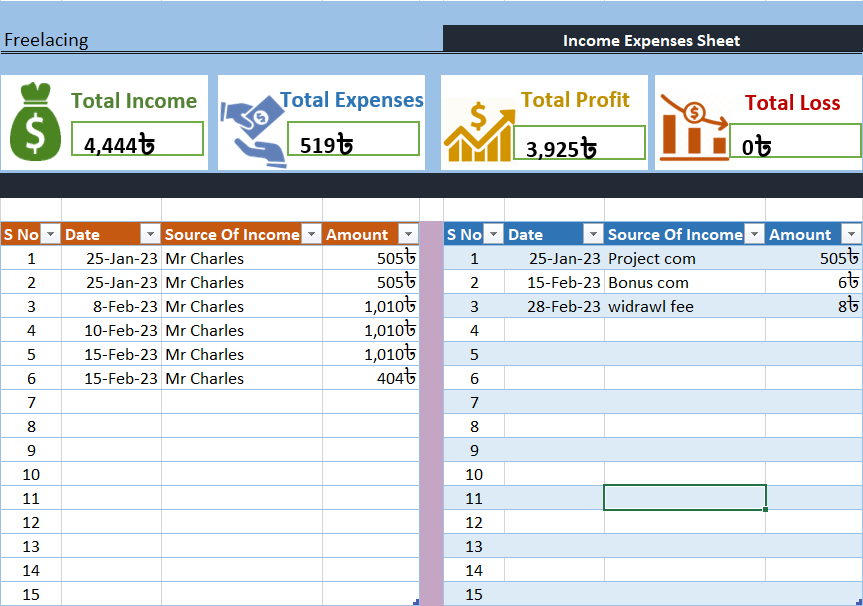
Task: Select the Total Loss value cell
Action: [795, 142]
